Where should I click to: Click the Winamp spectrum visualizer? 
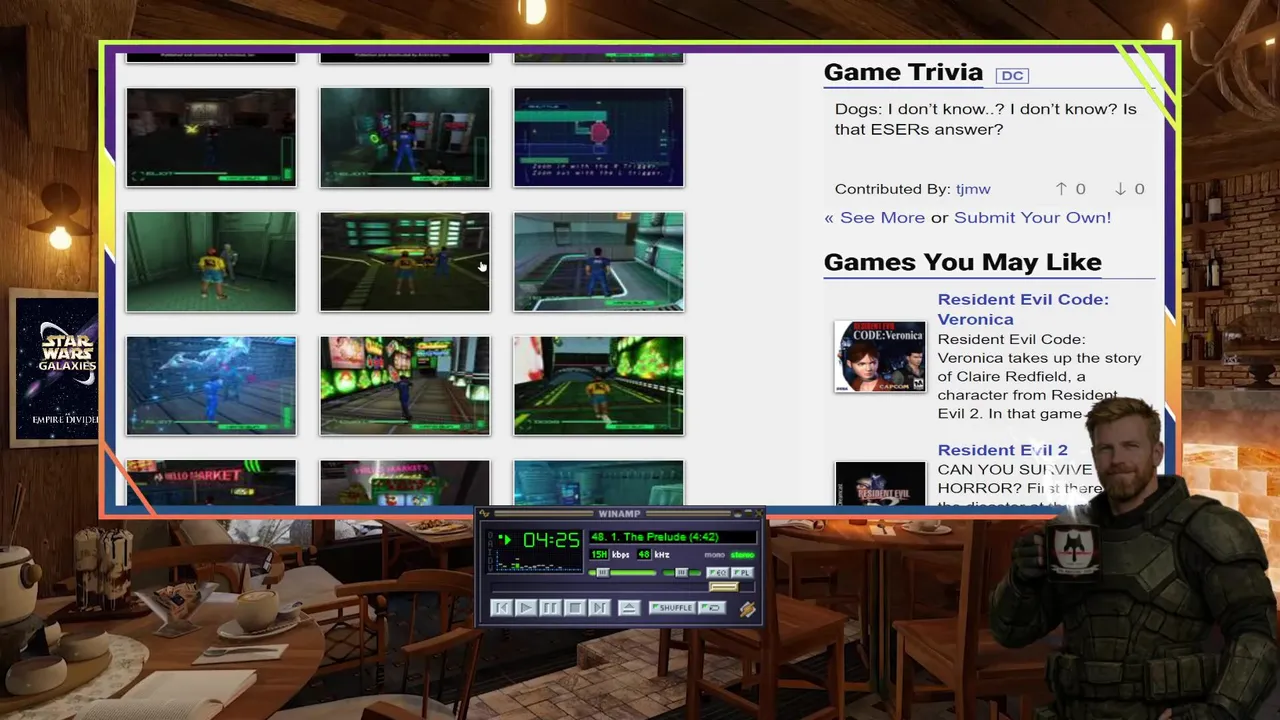point(538,560)
